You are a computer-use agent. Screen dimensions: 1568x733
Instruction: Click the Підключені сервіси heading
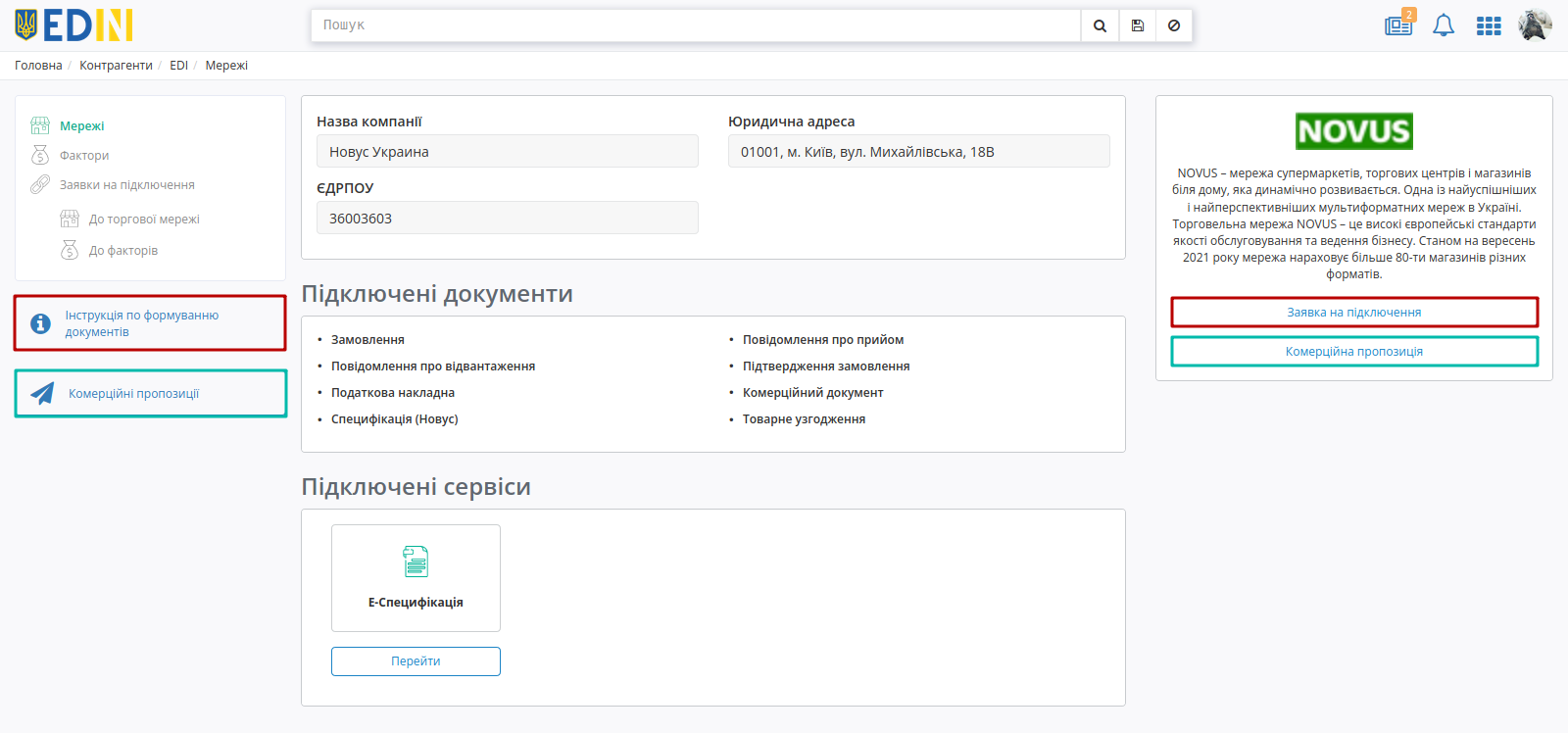tap(416, 487)
